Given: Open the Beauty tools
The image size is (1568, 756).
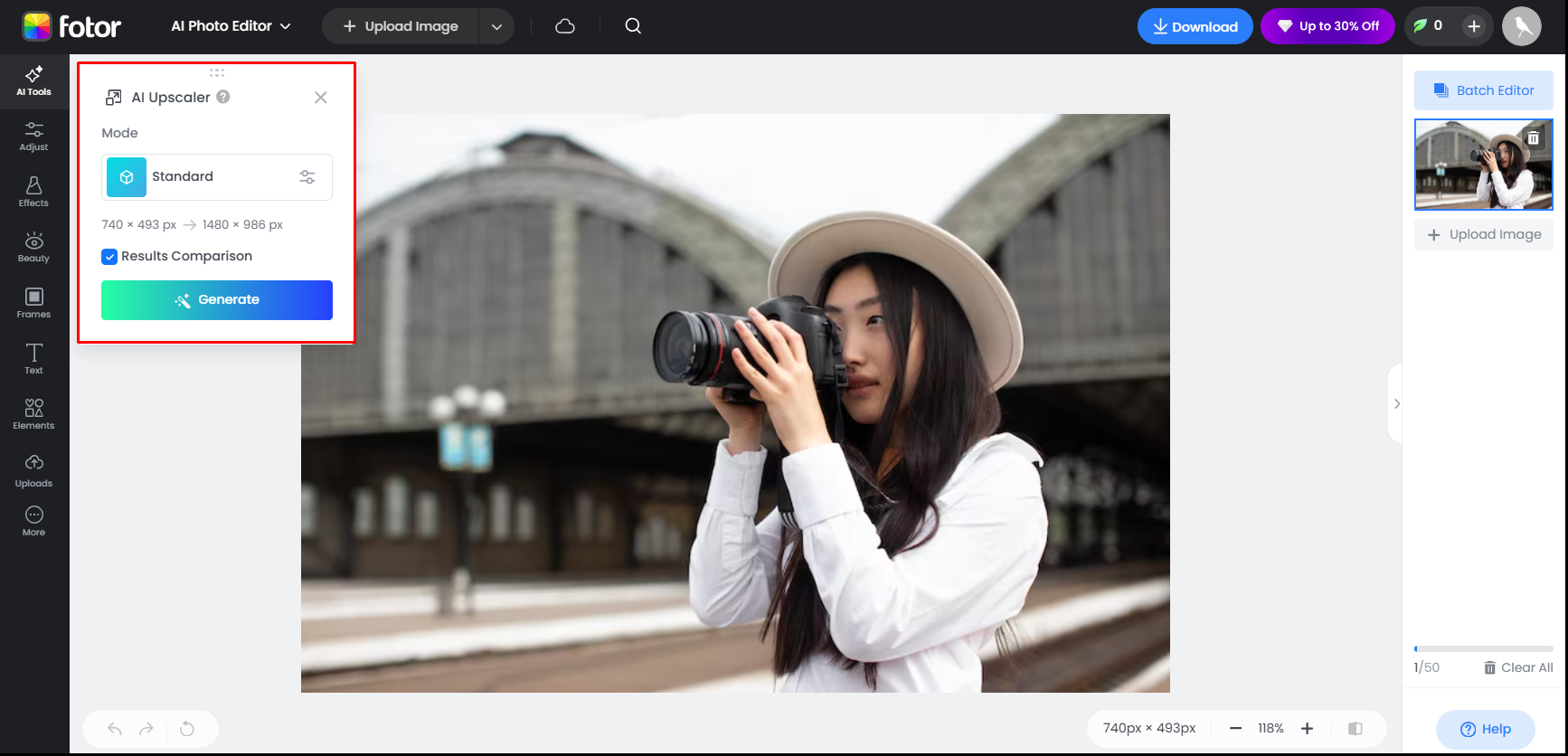Looking at the screenshot, I should [x=34, y=247].
